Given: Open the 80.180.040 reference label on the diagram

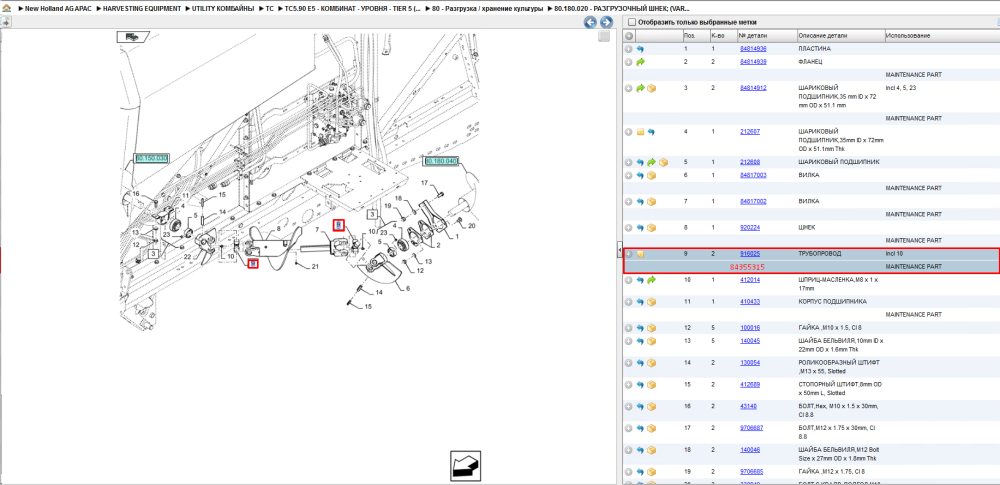Looking at the screenshot, I should tap(441, 161).
